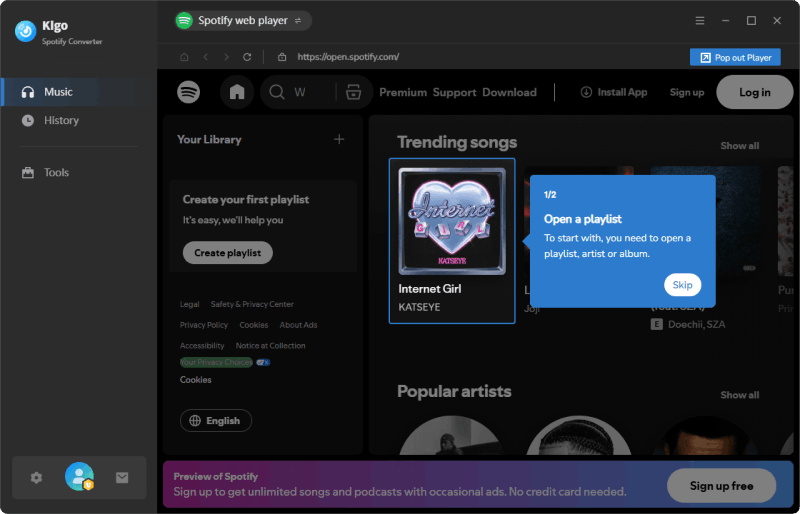Viewport: 800px width, 514px height.
Task: Open the Internet Girl album cover
Action: 452,222
